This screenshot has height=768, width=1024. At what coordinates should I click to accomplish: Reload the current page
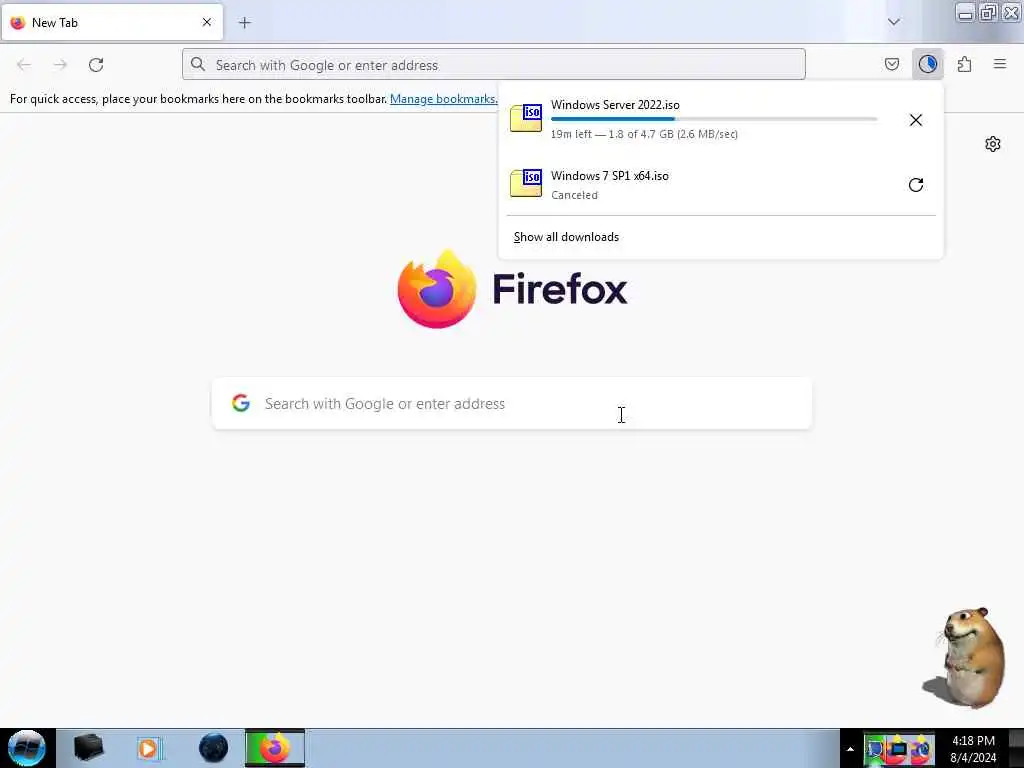click(96, 65)
